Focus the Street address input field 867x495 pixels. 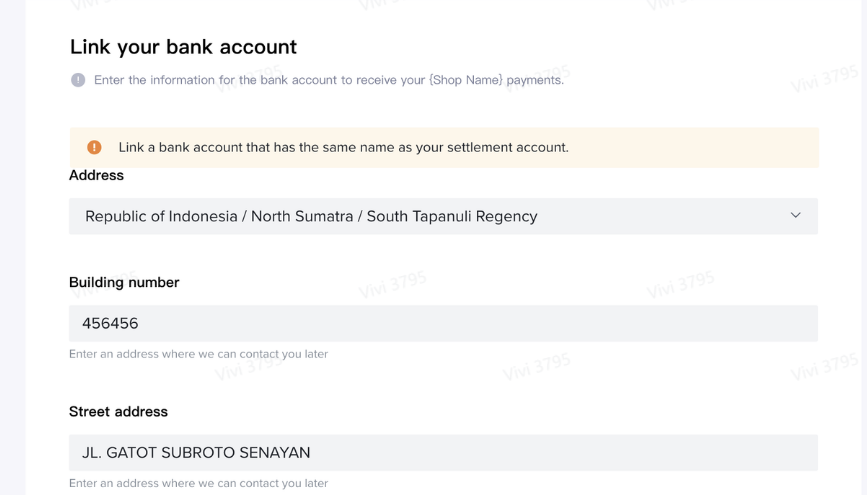pyautogui.click(x=443, y=453)
